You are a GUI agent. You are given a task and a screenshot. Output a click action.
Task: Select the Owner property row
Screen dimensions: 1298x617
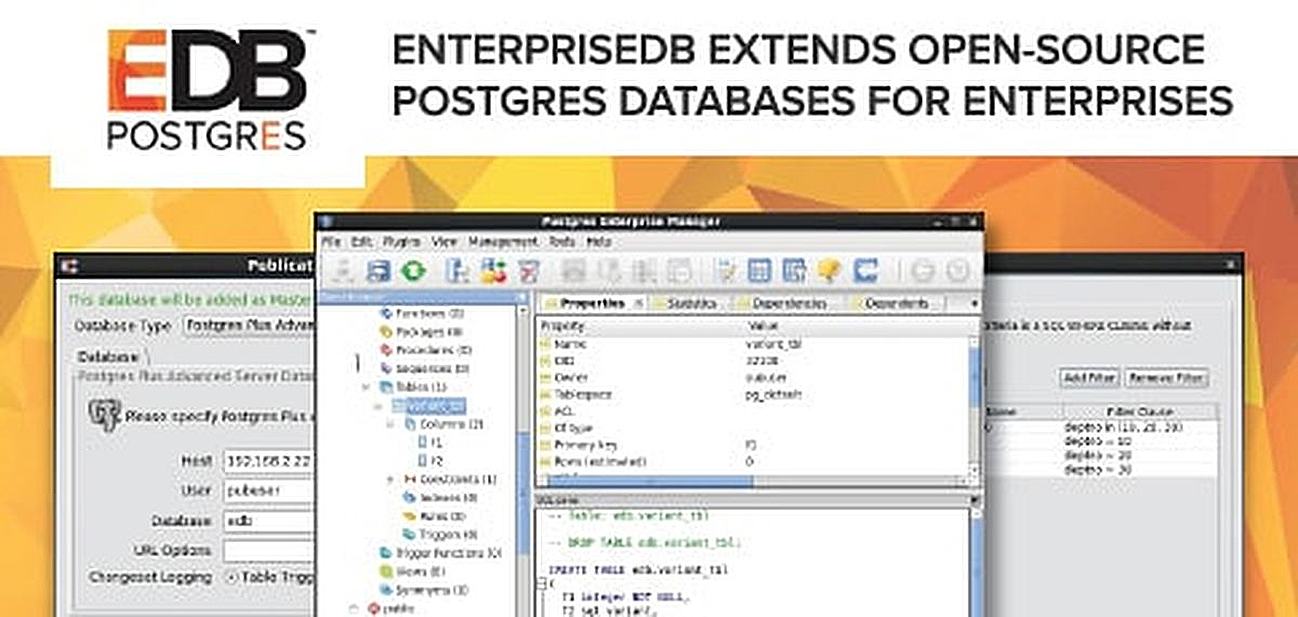coord(752,377)
